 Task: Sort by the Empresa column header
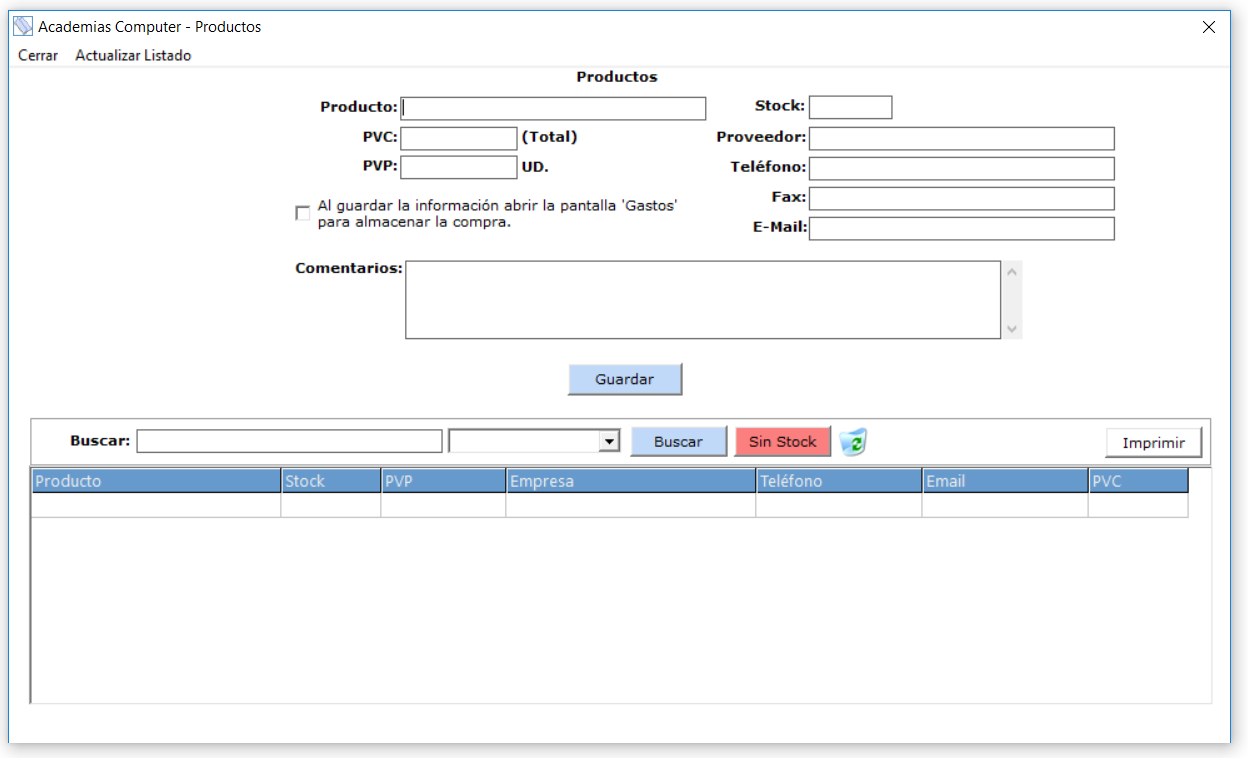pos(631,481)
